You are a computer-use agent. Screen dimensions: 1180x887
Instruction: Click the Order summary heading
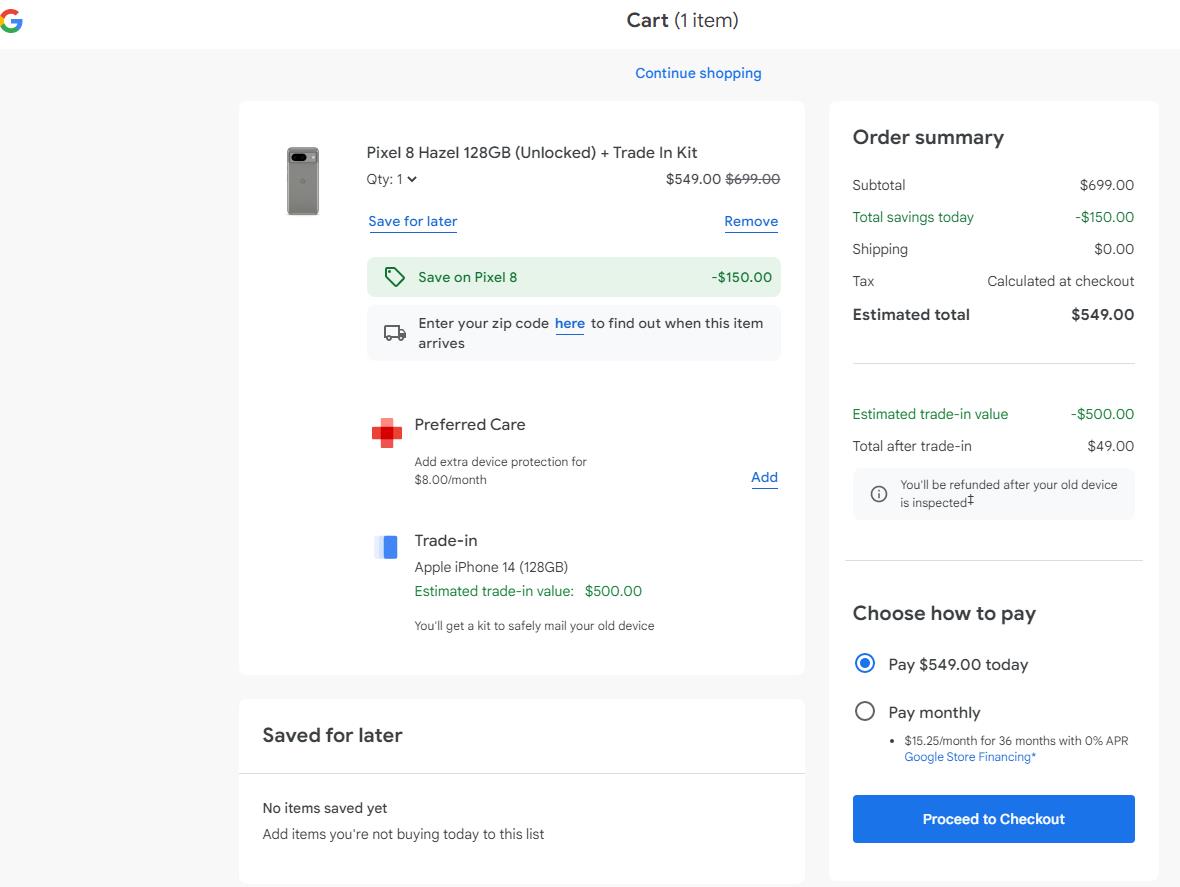tap(928, 138)
